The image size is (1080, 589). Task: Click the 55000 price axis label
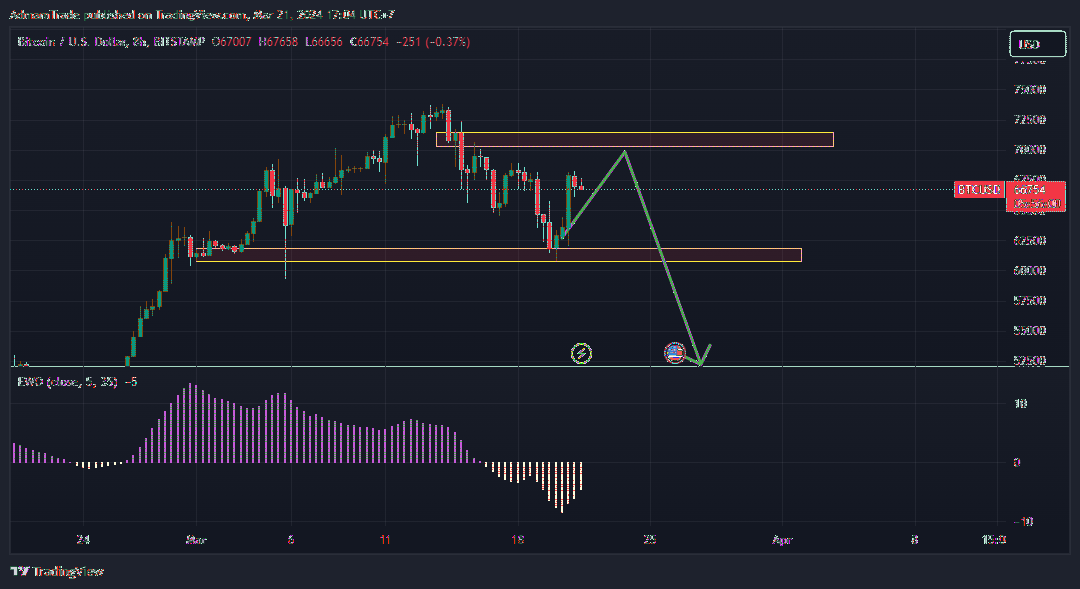click(1030, 331)
